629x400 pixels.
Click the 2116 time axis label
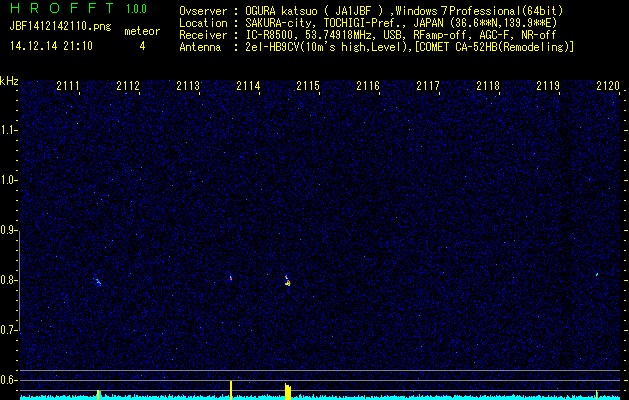pos(368,86)
